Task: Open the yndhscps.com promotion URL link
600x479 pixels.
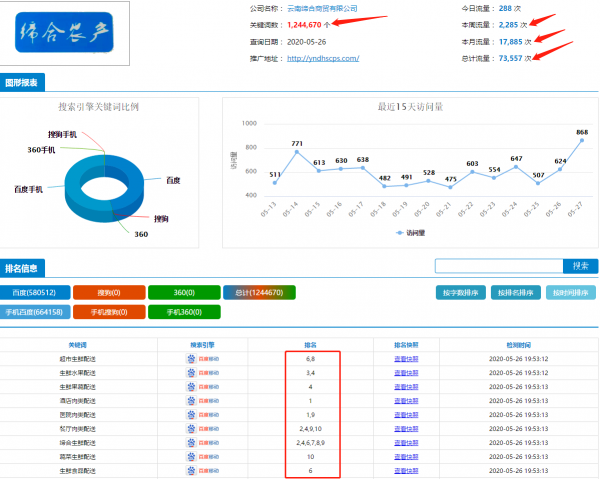Action: tap(323, 58)
